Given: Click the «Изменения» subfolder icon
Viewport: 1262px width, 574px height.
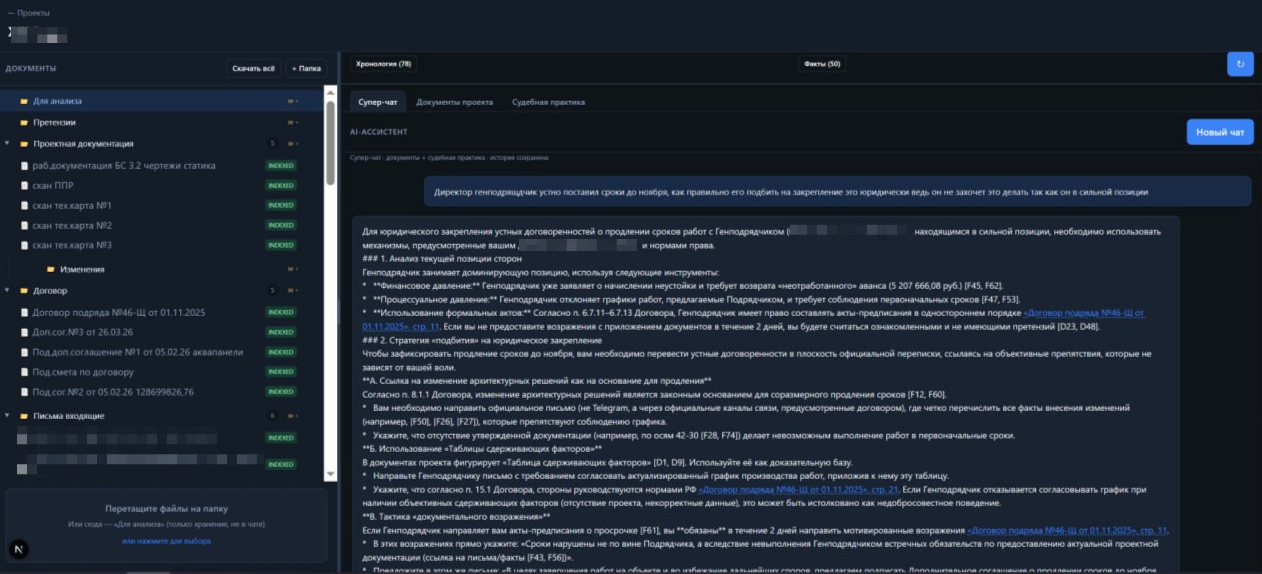Looking at the screenshot, I should point(50,269).
